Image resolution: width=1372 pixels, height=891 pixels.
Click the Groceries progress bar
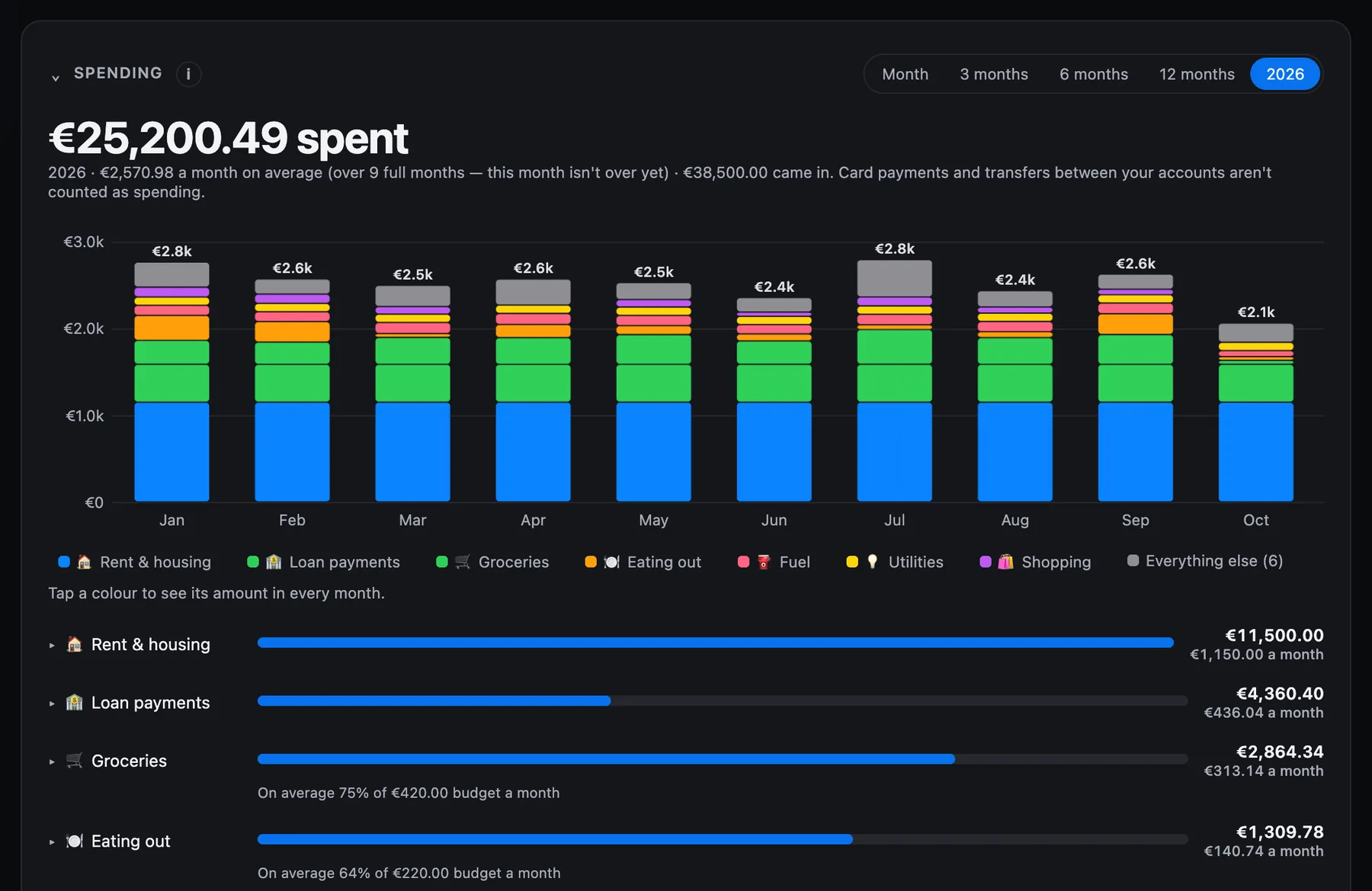tap(723, 758)
